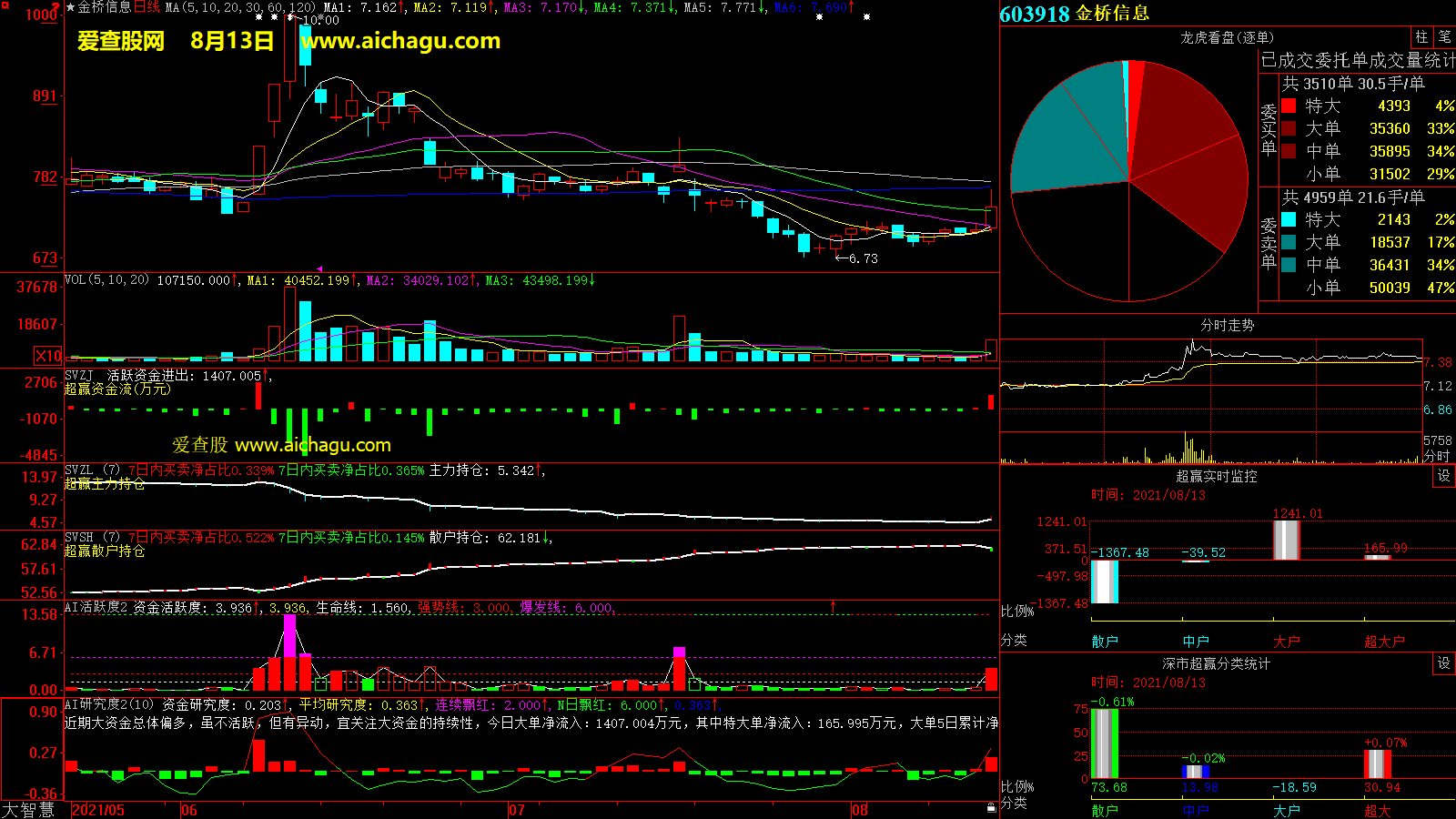Toggle the 柱 bar chart view
This screenshot has height=819, width=1456.
click(1421, 36)
